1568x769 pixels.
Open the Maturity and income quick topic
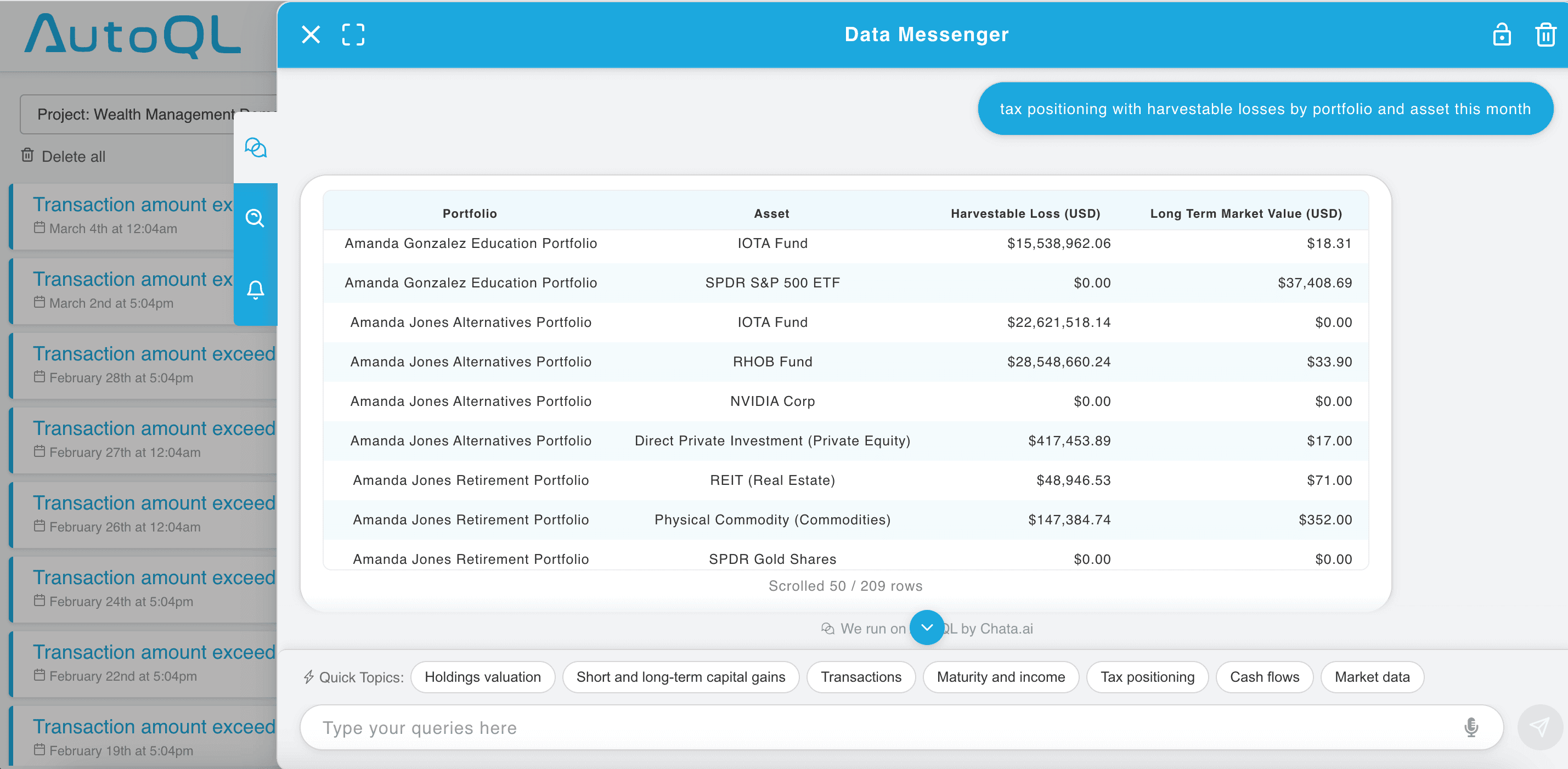(x=1001, y=677)
